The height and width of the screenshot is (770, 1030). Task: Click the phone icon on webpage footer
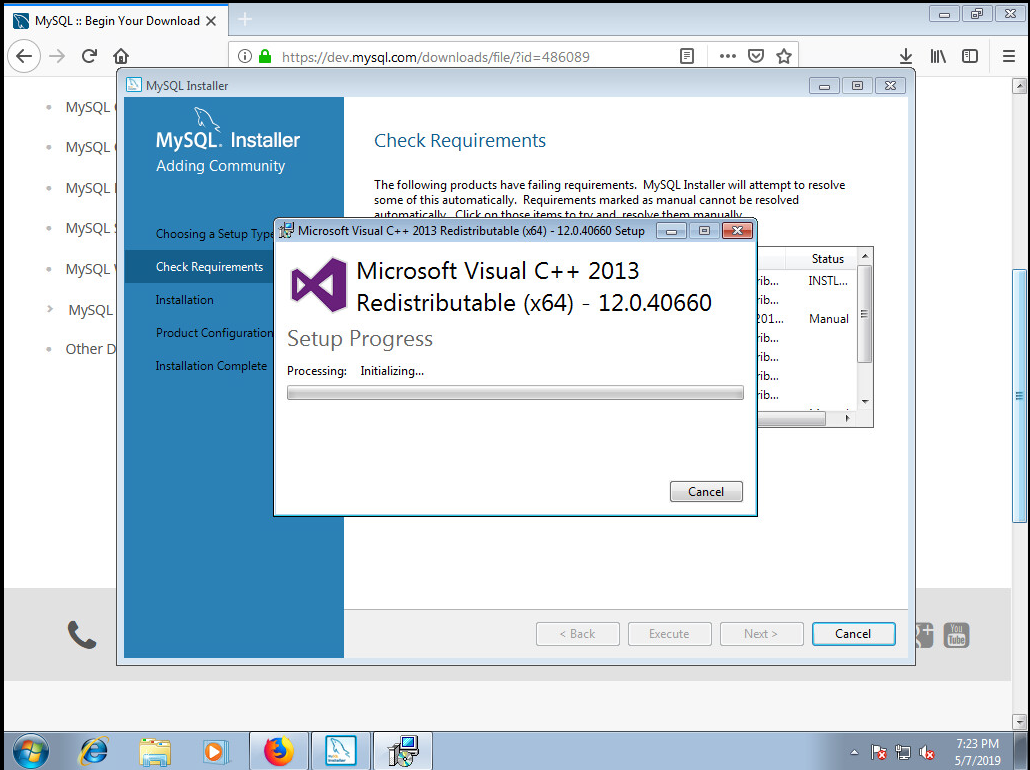click(81, 635)
